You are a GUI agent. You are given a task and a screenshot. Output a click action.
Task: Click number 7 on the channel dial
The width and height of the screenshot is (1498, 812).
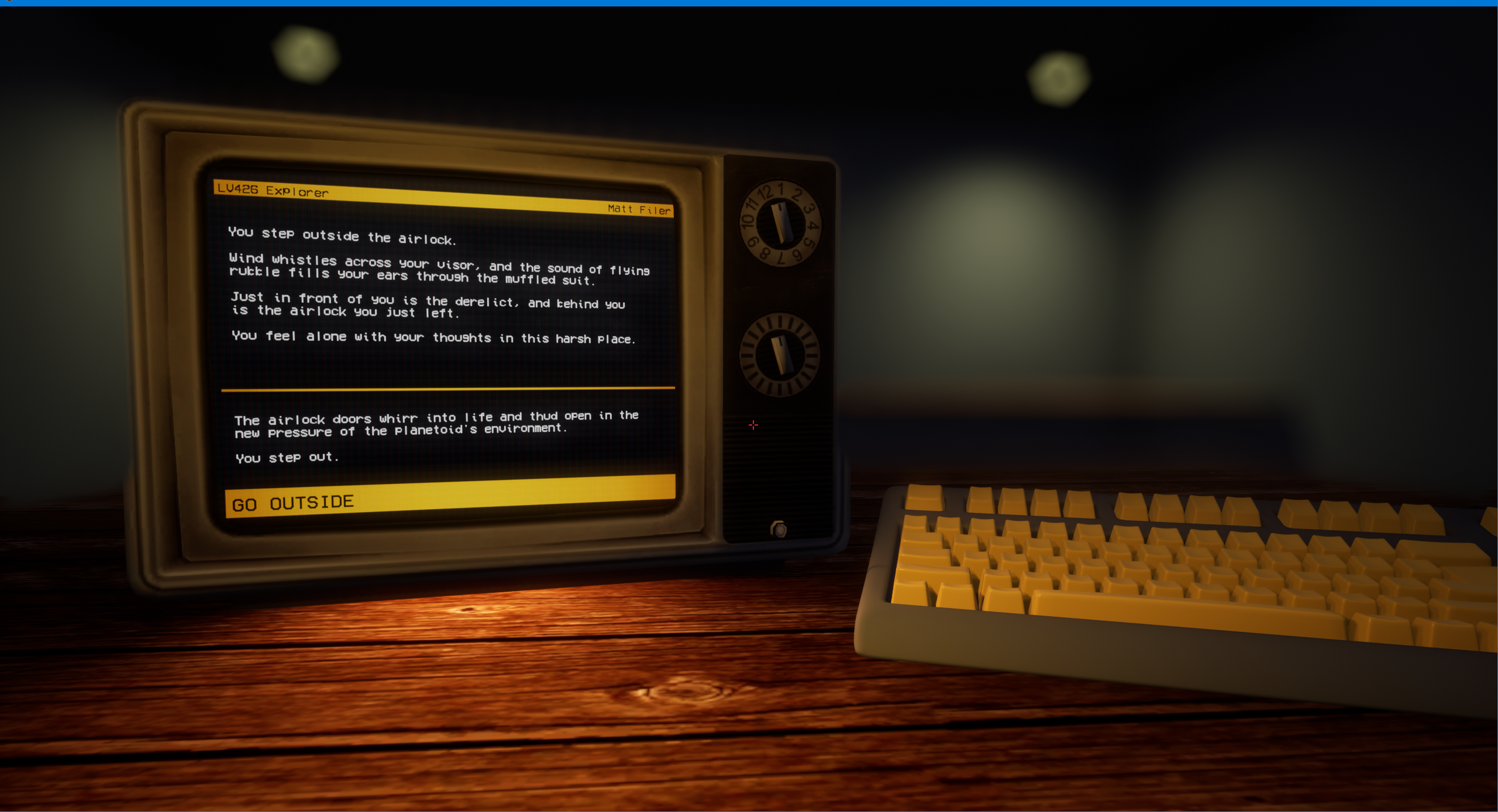pyautogui.click(x=780, y=259)
